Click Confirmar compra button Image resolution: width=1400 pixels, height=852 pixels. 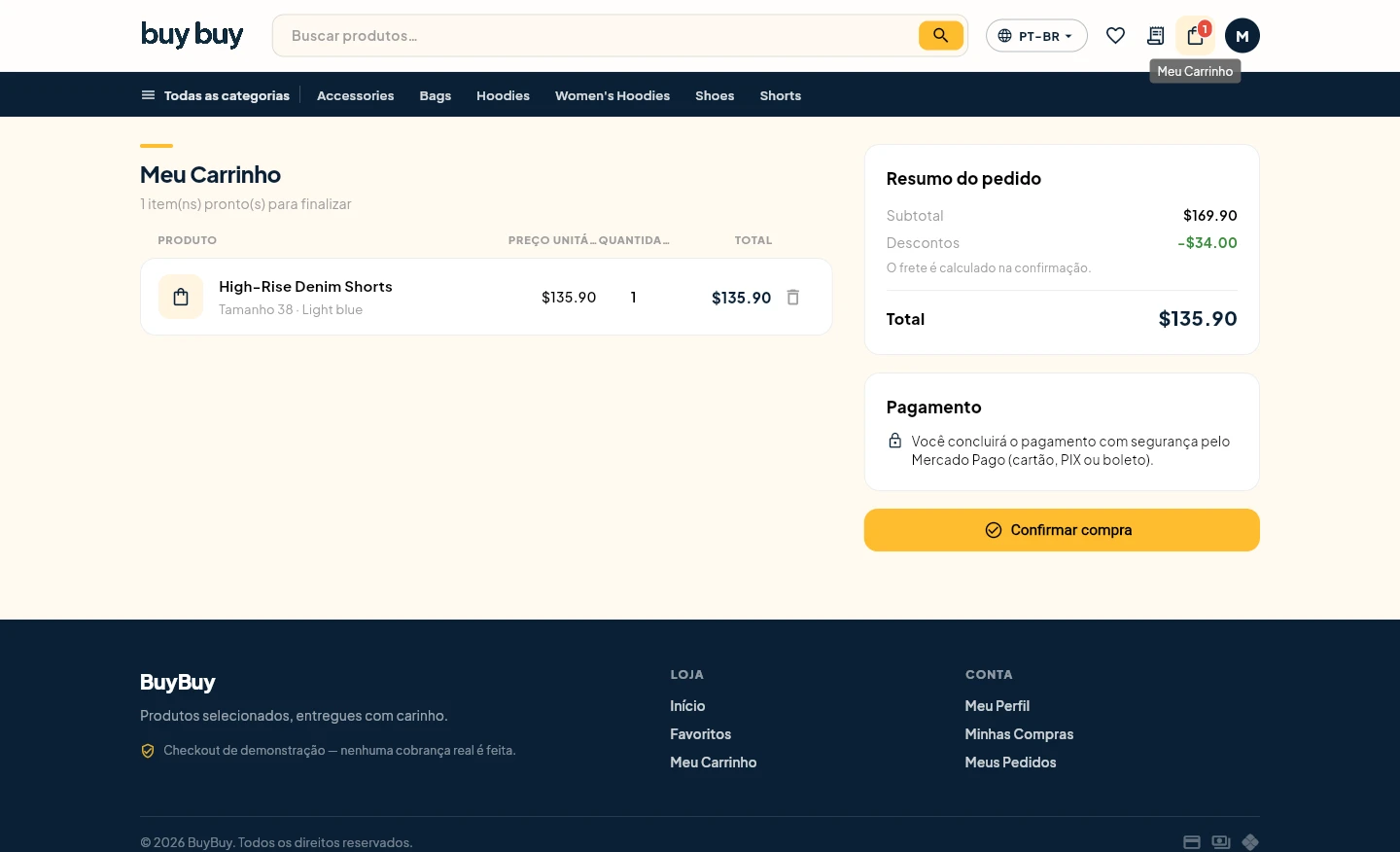pyautogui.click(x=1062, y=530)
